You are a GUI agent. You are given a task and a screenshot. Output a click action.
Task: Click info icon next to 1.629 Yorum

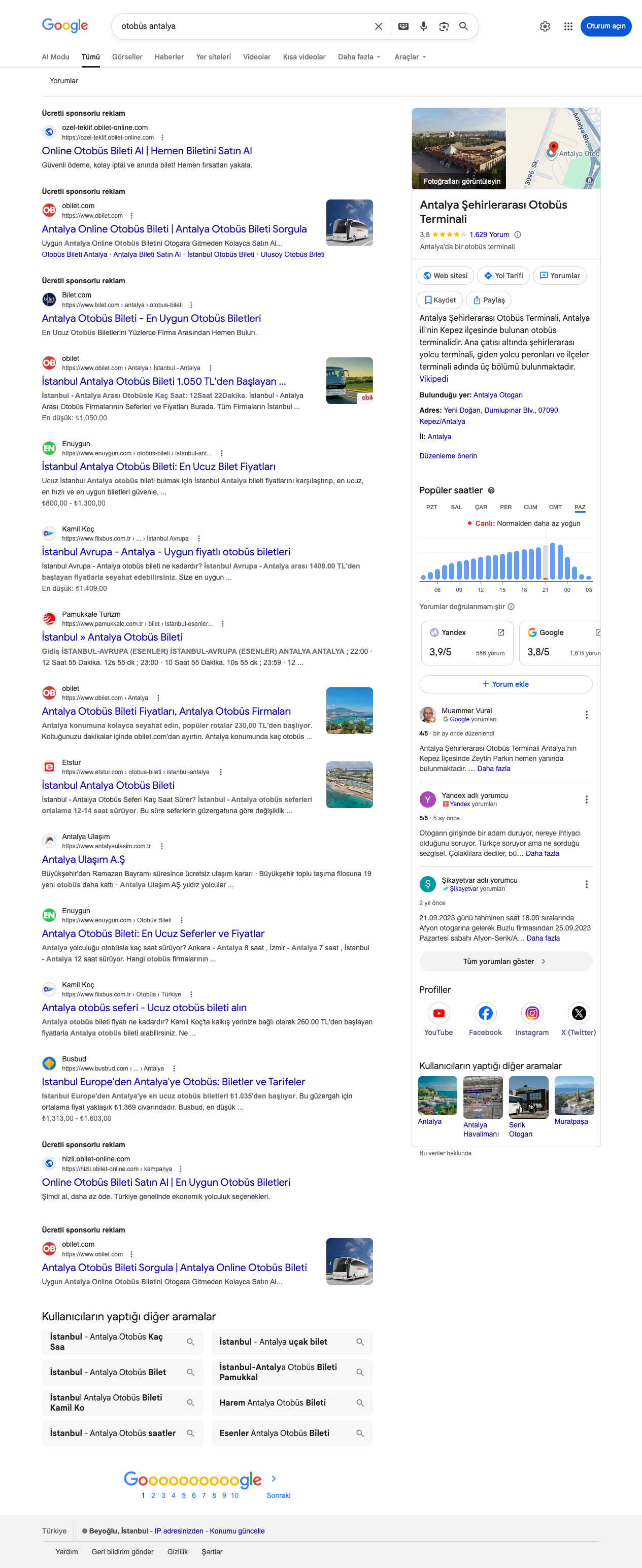point(517,235)
